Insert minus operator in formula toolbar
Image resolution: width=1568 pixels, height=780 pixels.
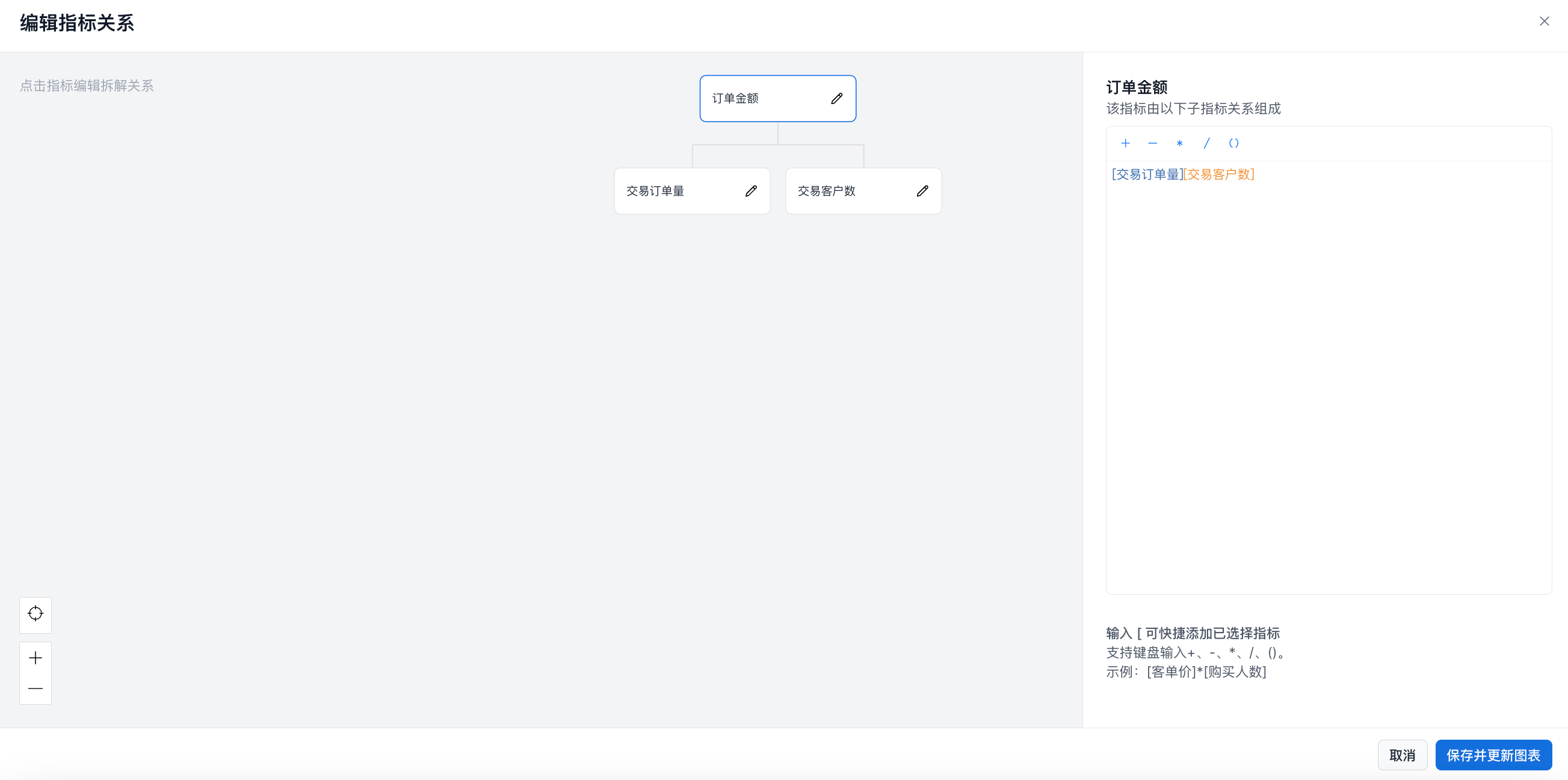pos(1152,144)
